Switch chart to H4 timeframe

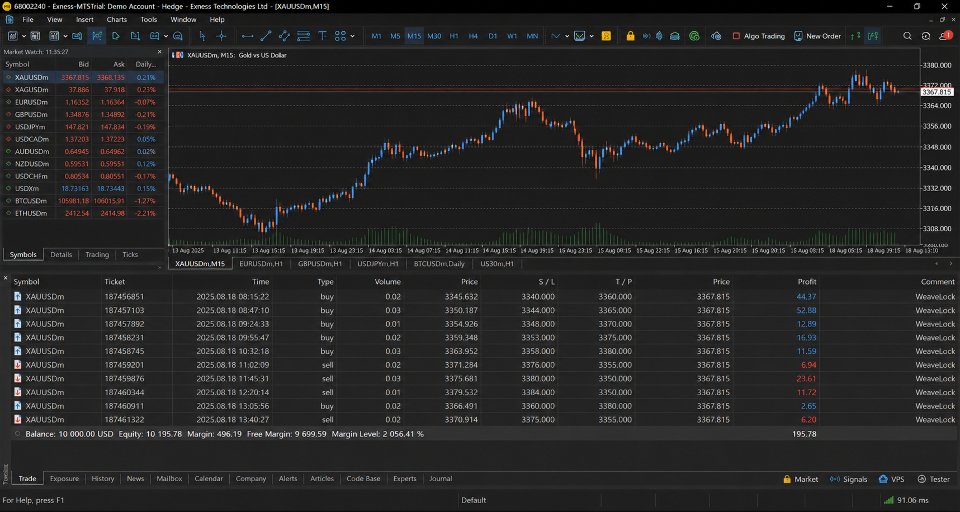click(x=473, y=36)
